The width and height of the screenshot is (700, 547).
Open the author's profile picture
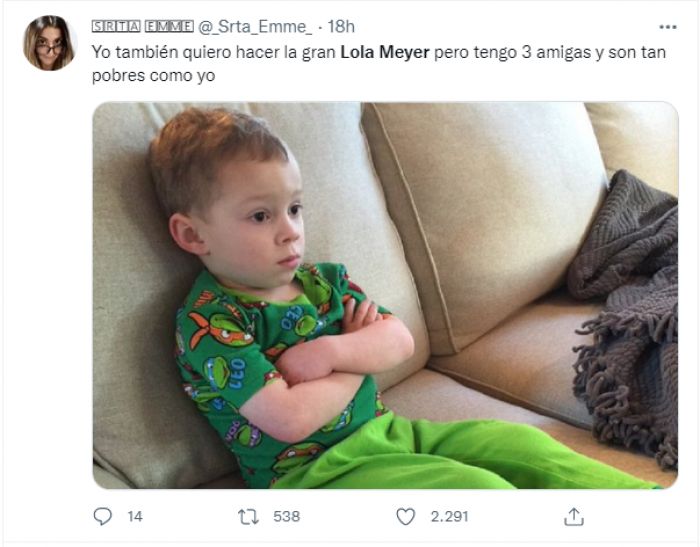[48, 43]
